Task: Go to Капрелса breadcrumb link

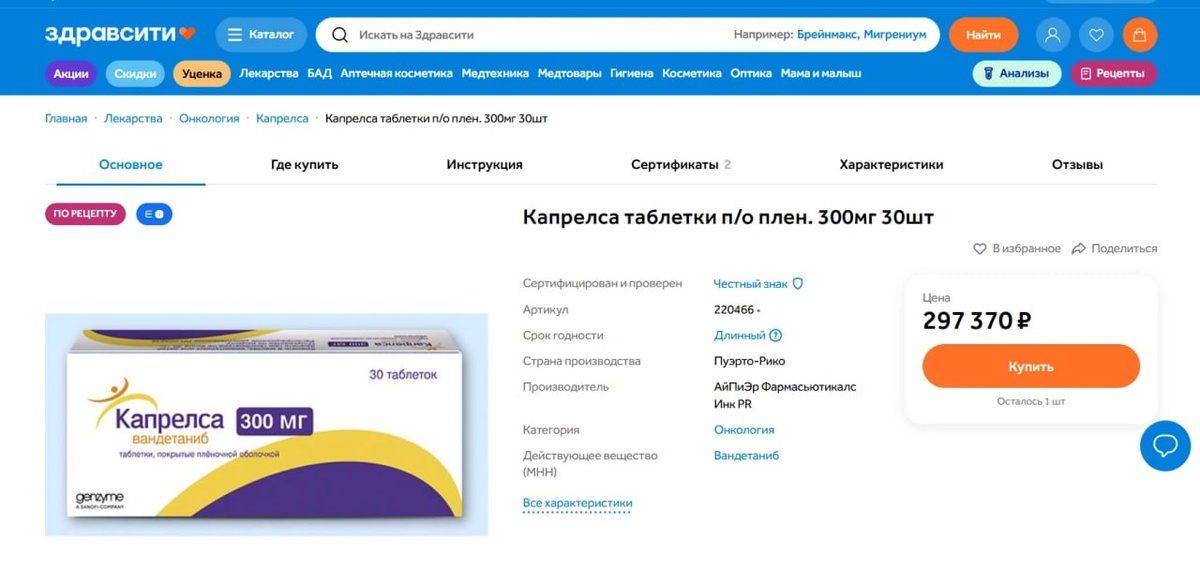Action: (x=282, y=118)
